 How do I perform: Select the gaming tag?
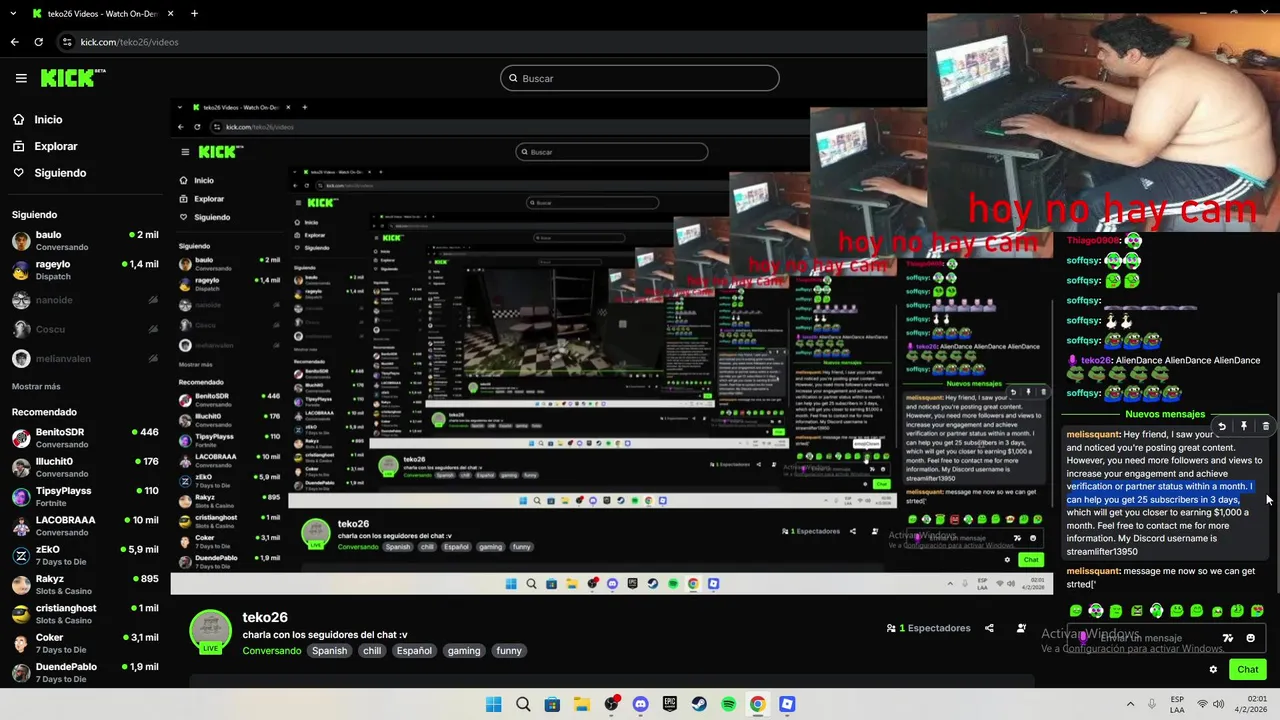[x=464, y=651]
